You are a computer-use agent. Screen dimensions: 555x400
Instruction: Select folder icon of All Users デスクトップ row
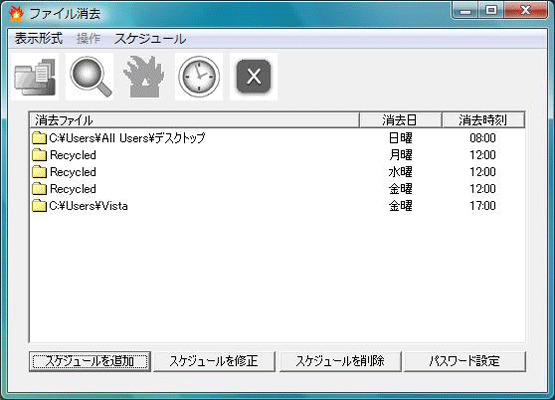pyautogui.click(x=39, y=138)
